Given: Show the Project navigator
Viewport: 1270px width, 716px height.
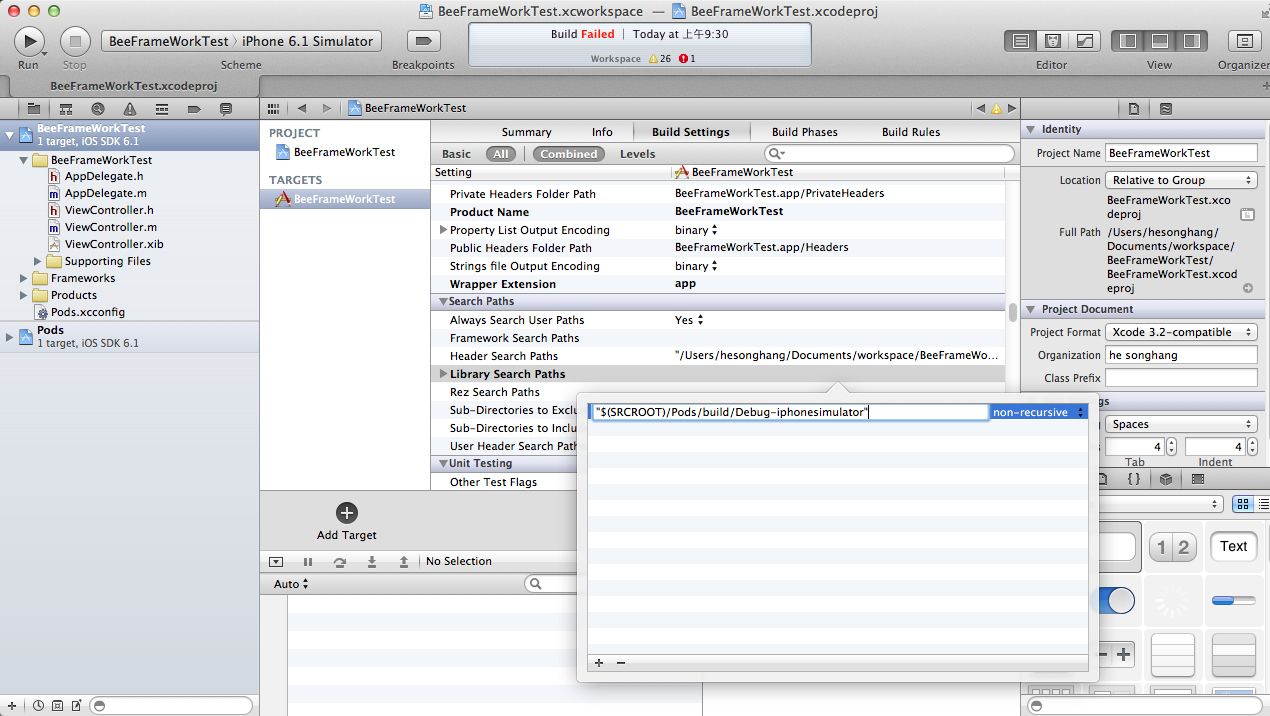Looking at the screenshot, I should pyautogui.click(x=33, y=108).
